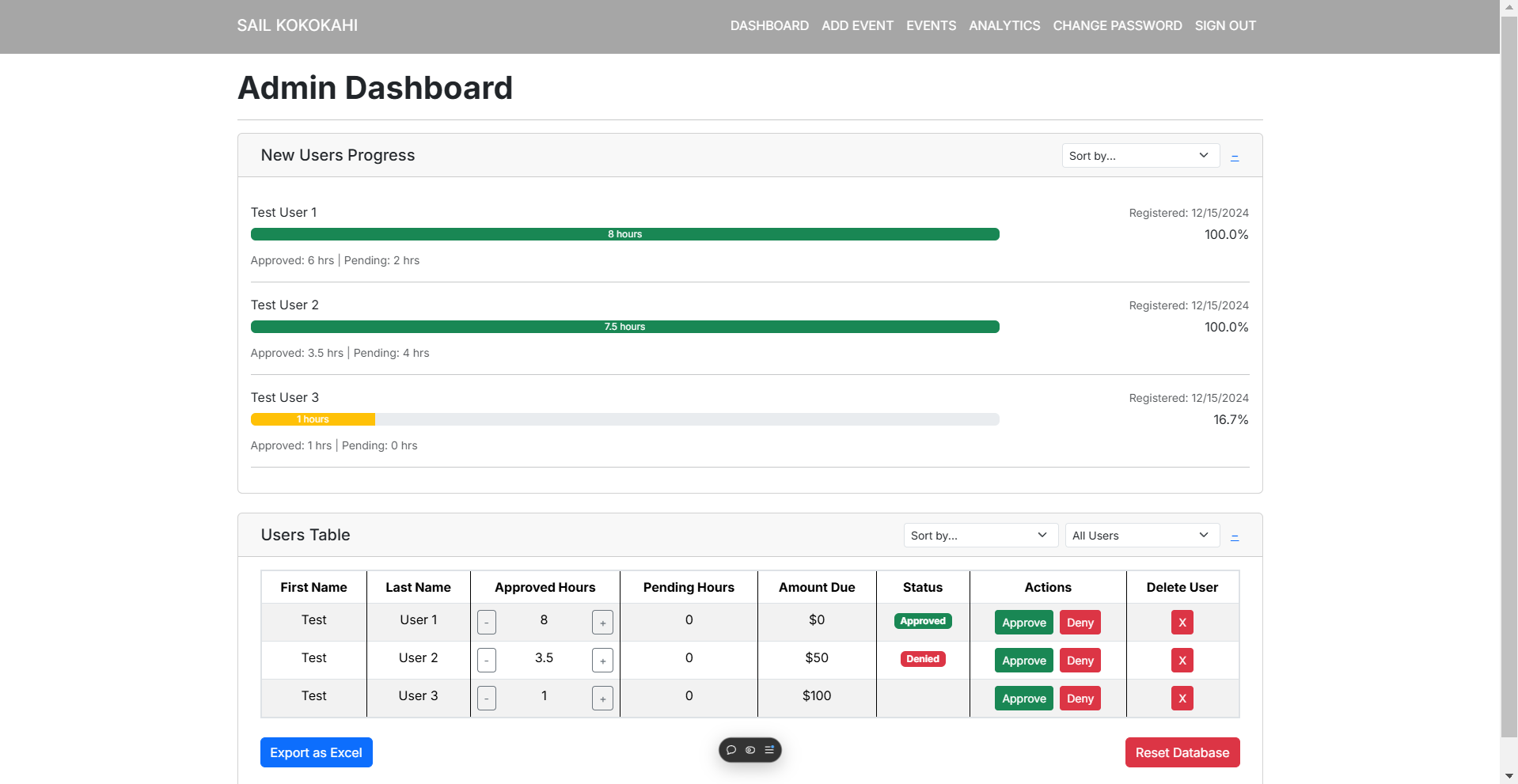Go to the Analytics menu item
The image size is (1518, 784).
[x=1004, y=25]
